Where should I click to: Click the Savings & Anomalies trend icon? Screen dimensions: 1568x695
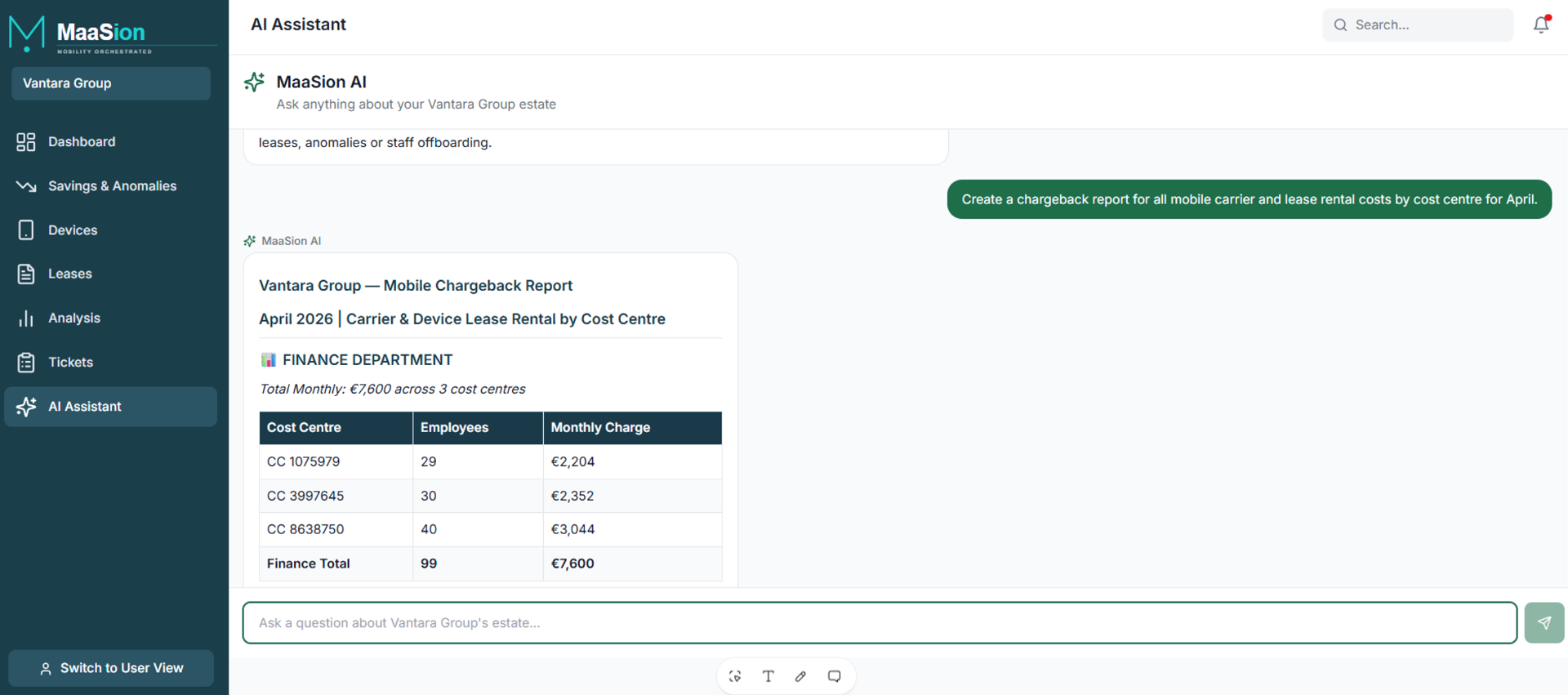pos(26,186)
